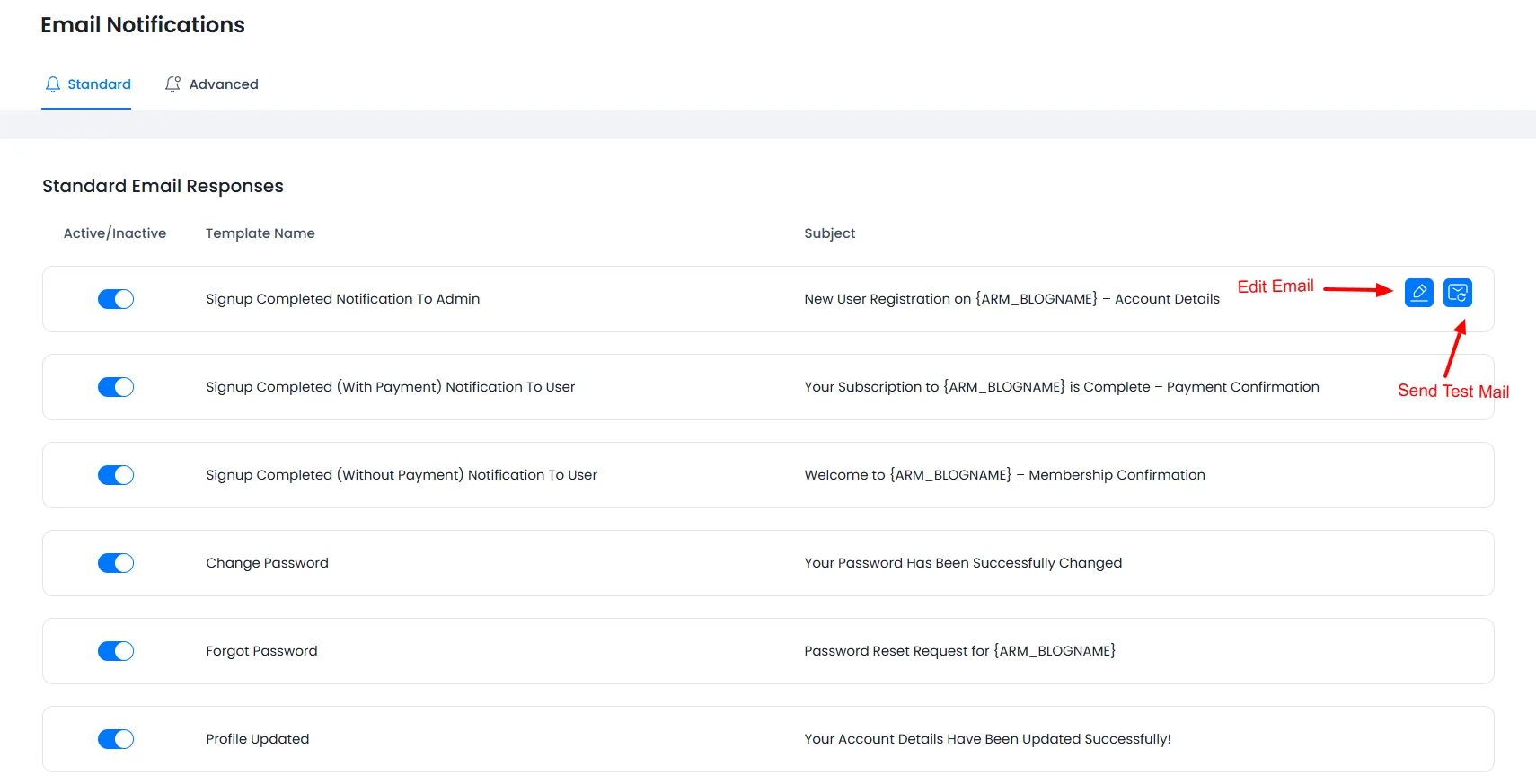1536x784 pixels.
Task: Click the Forgot Password template row
Action: [x=261, y=651]
